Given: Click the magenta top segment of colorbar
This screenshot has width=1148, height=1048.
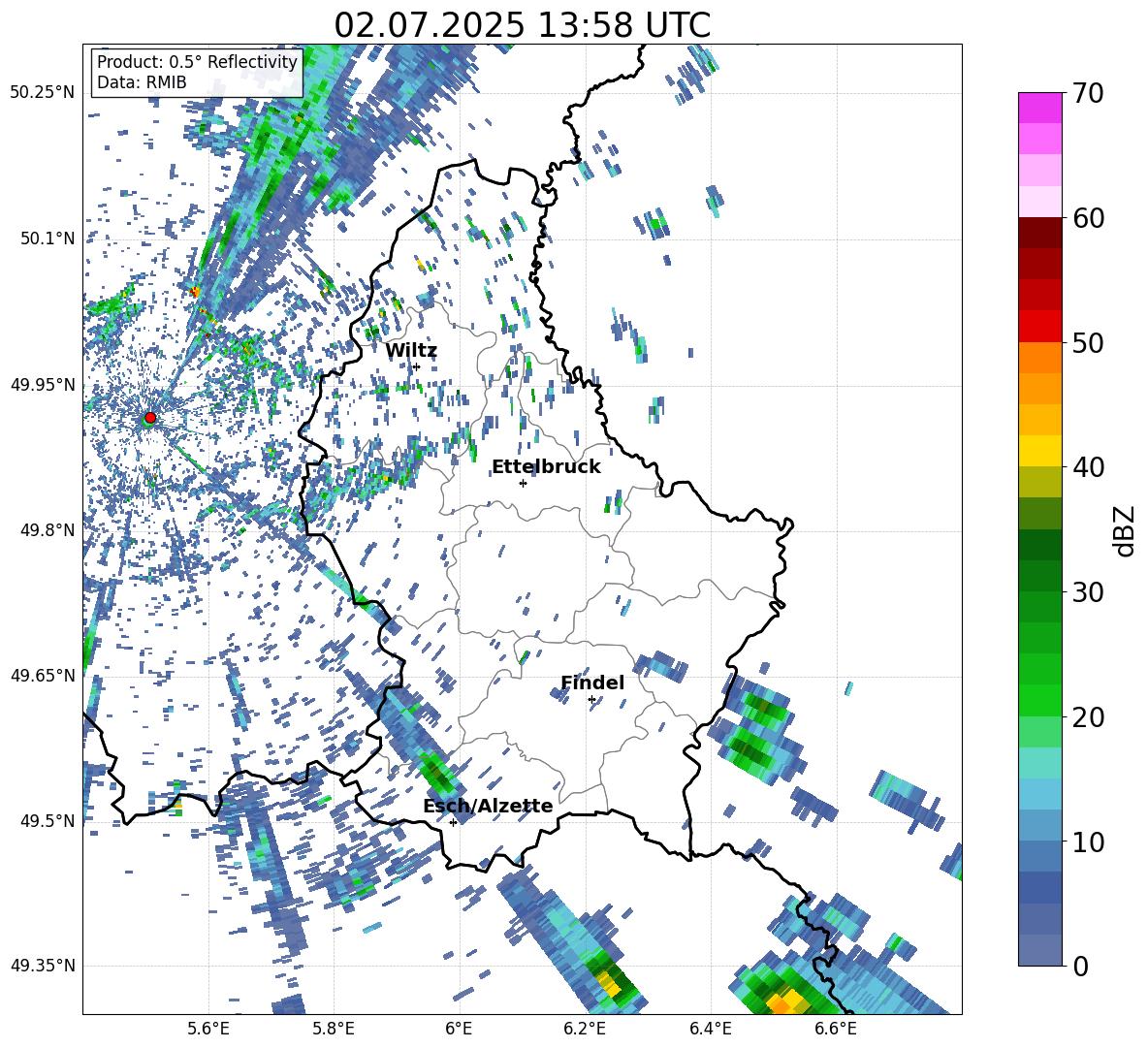Looking at the screenshot, I should coord(1039,108).
